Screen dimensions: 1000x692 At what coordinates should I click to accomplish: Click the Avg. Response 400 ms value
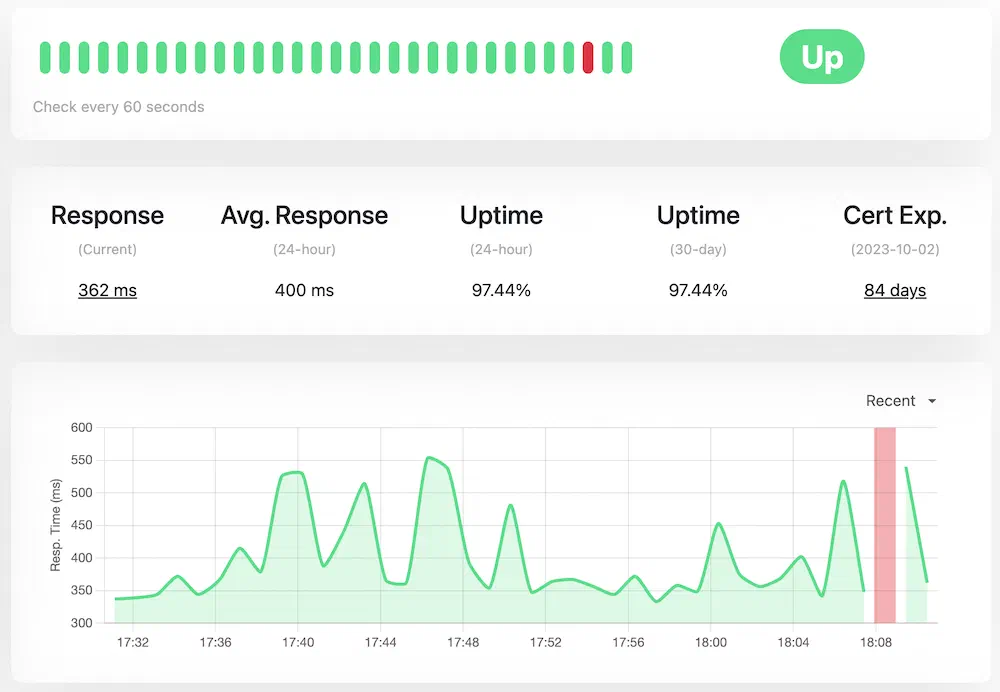[x=304, y=290]
